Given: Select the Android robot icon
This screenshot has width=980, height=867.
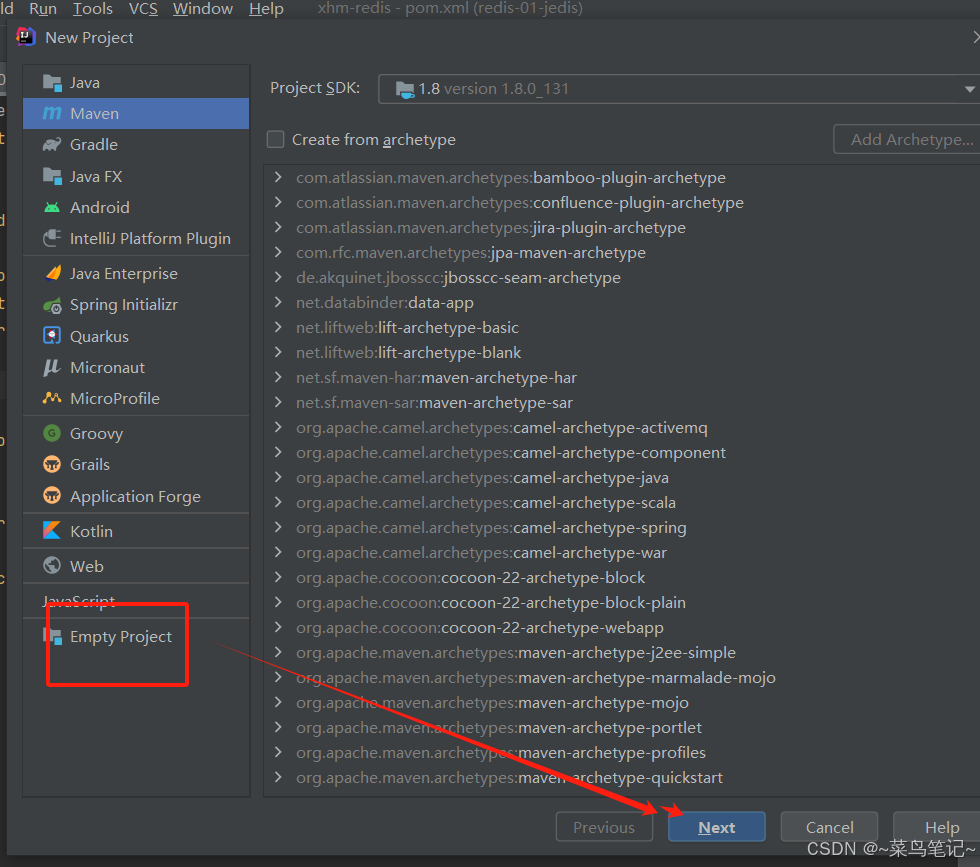Looking at the screenshot, I should [52, 208].
